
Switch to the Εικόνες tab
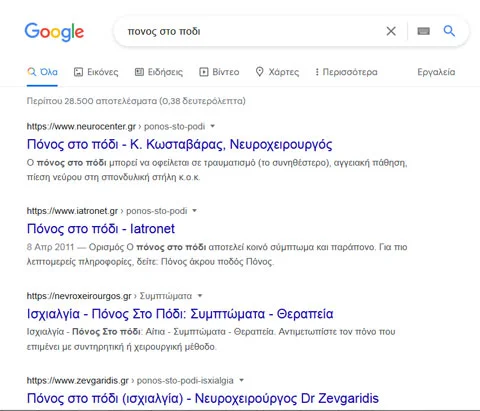coord(96,72)
